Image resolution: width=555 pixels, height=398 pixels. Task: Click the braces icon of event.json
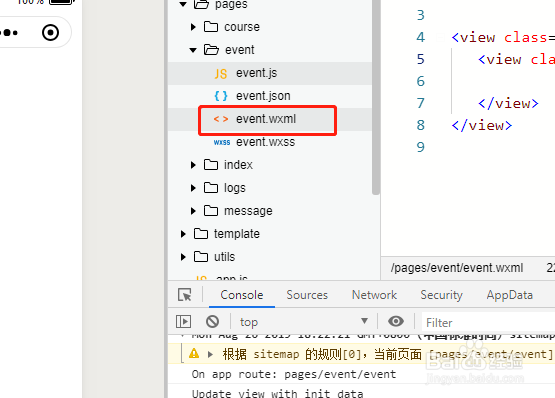tap(221, 96)
